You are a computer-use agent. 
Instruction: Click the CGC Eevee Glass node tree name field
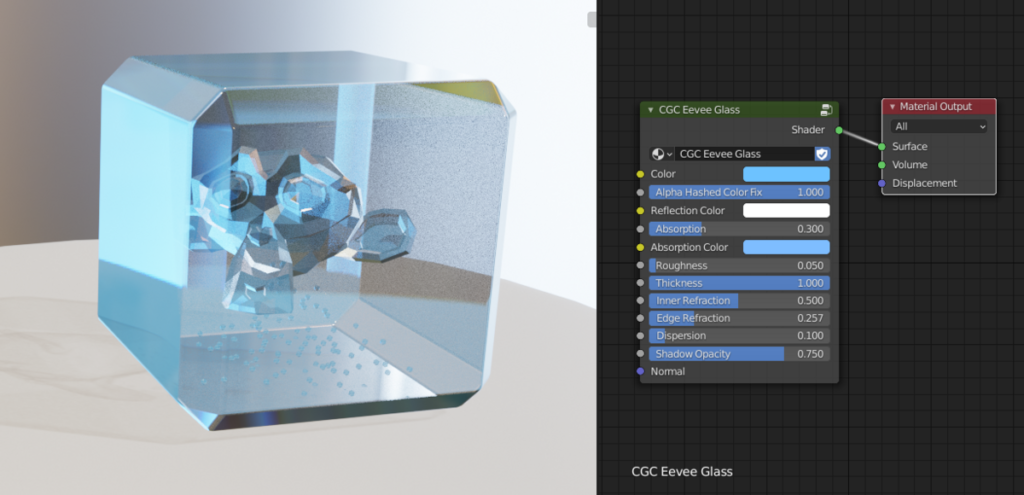744,154
